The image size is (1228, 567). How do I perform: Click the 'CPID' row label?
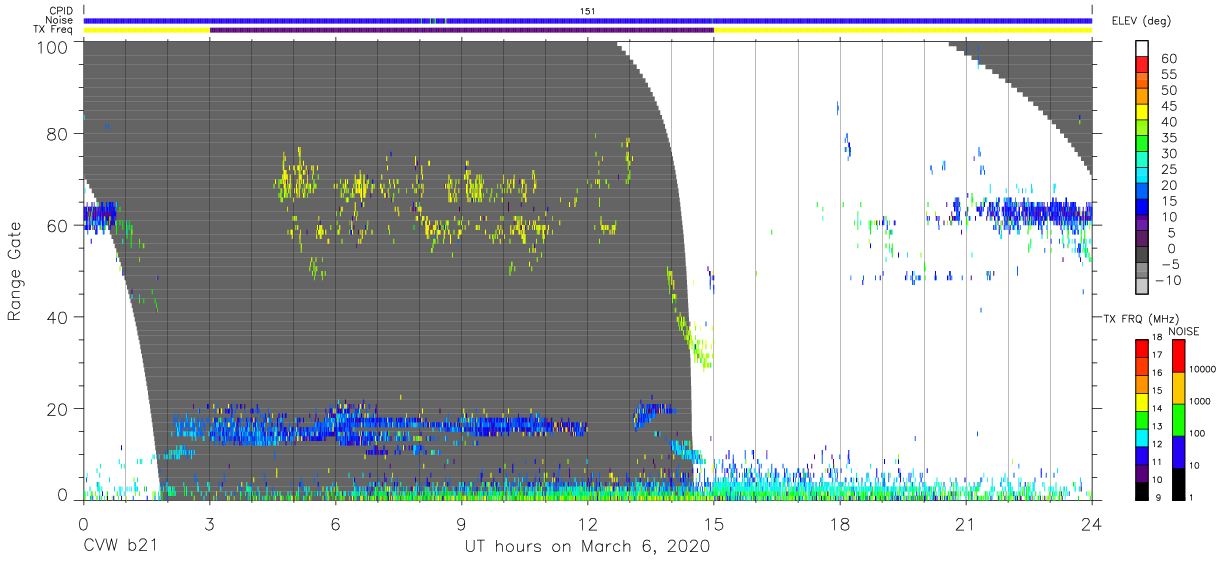pyautogui.click(x=61, y=10)
